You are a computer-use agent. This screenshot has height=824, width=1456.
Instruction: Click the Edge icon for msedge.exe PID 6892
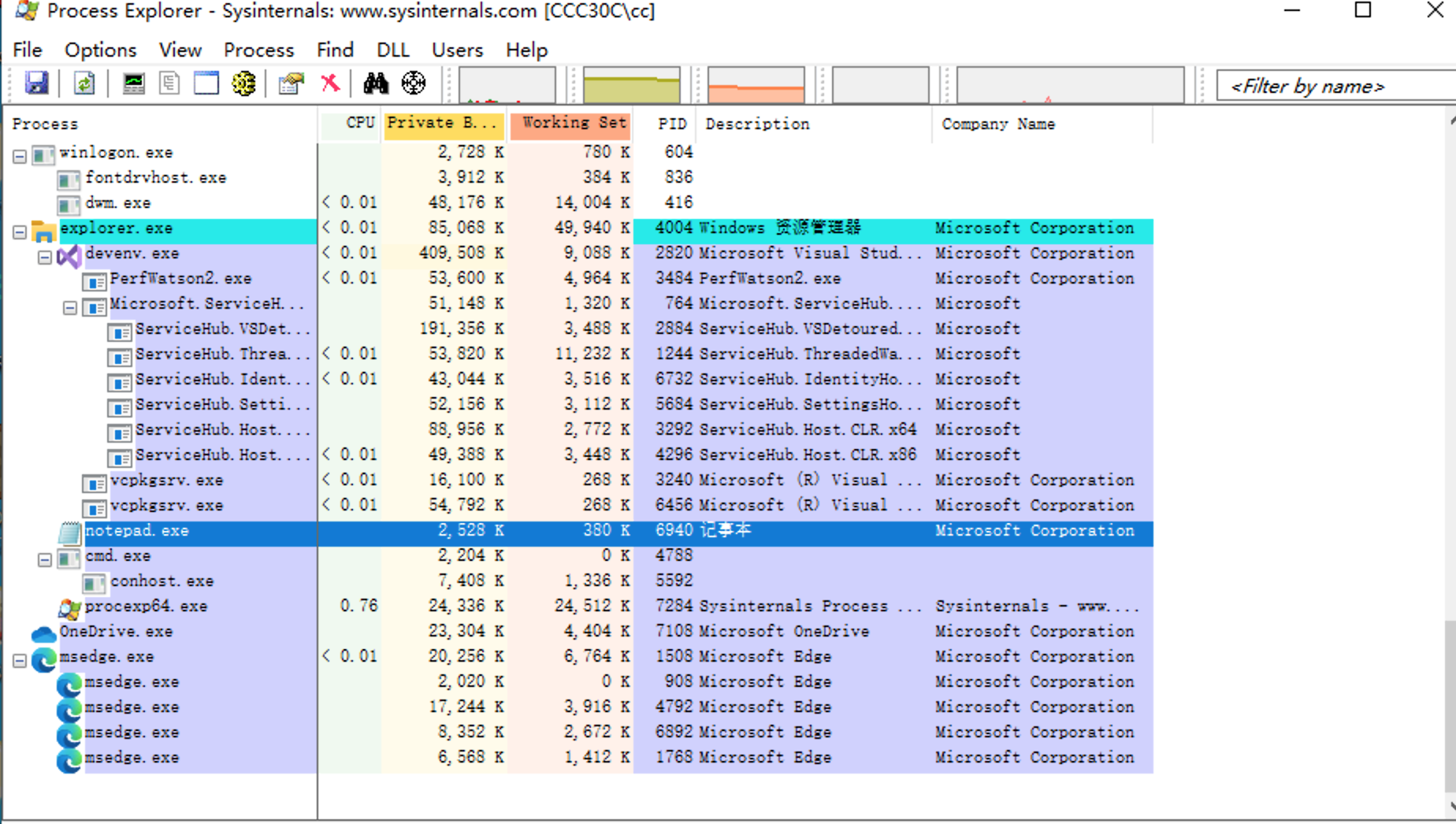point(69,733)
